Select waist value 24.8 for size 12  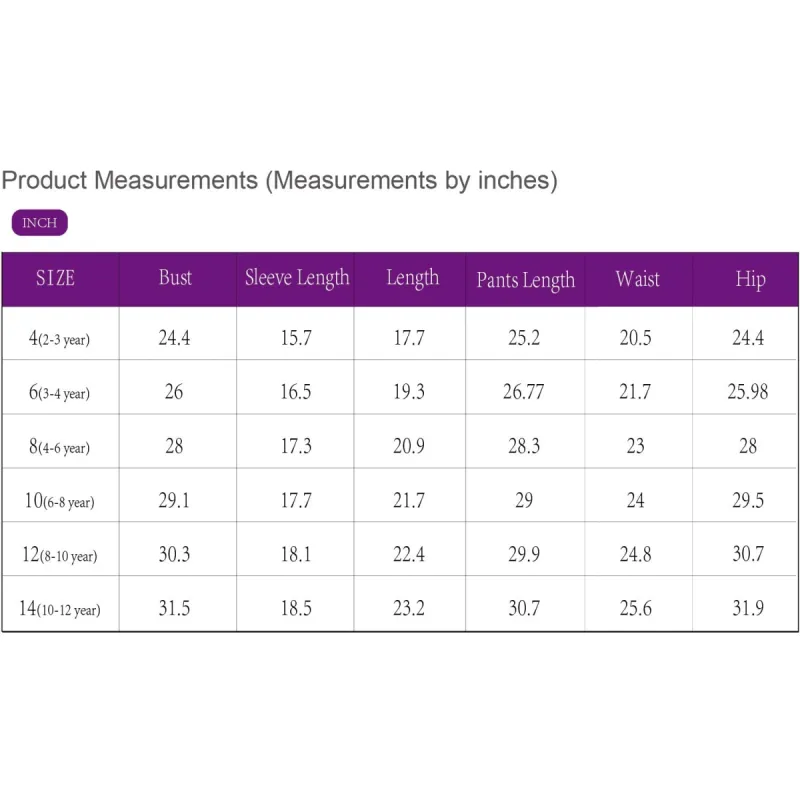[x=635, y=554]
